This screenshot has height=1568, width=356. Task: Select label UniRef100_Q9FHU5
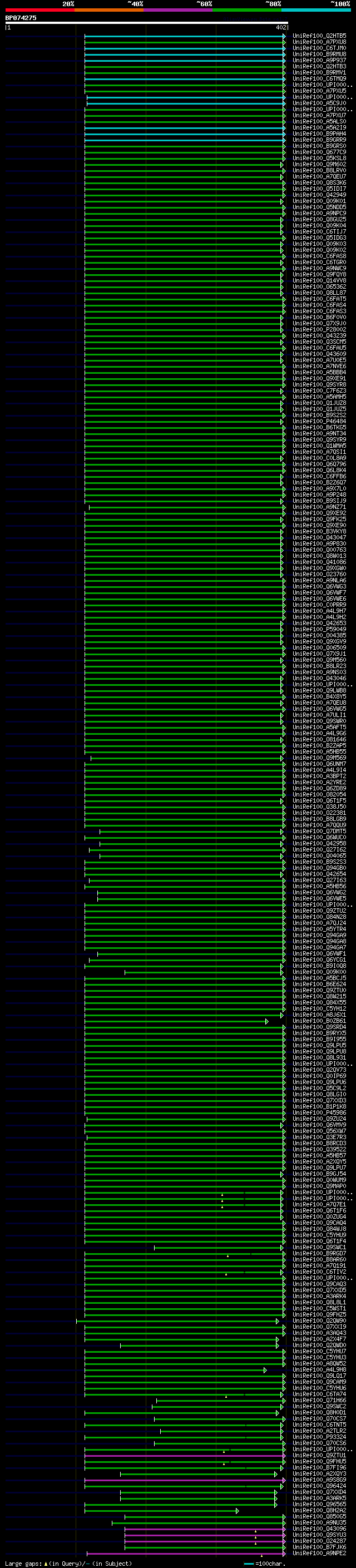319,1461
